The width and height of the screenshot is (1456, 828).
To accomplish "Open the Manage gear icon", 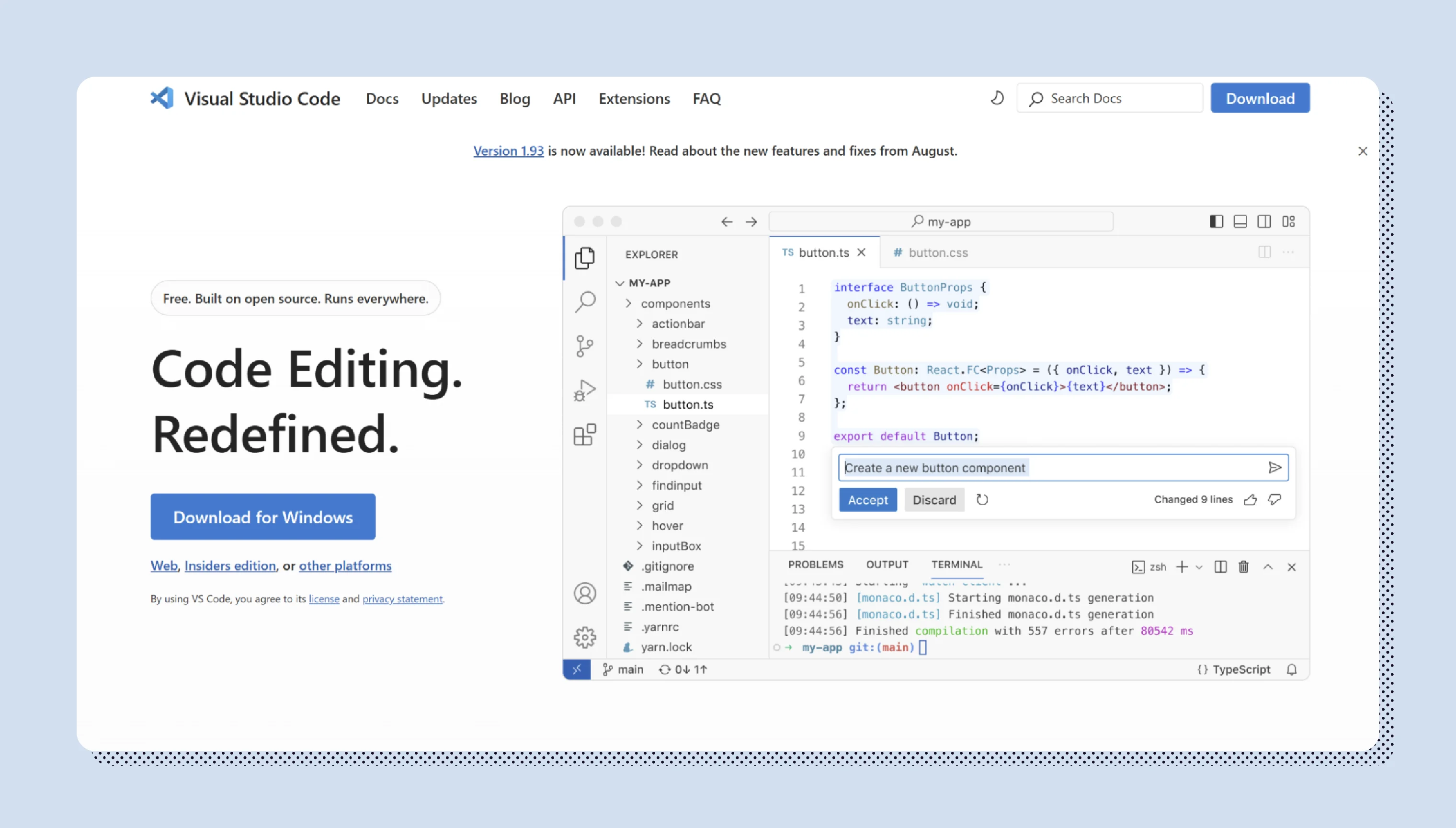I will pyautogui.click(x=585, y=637).
